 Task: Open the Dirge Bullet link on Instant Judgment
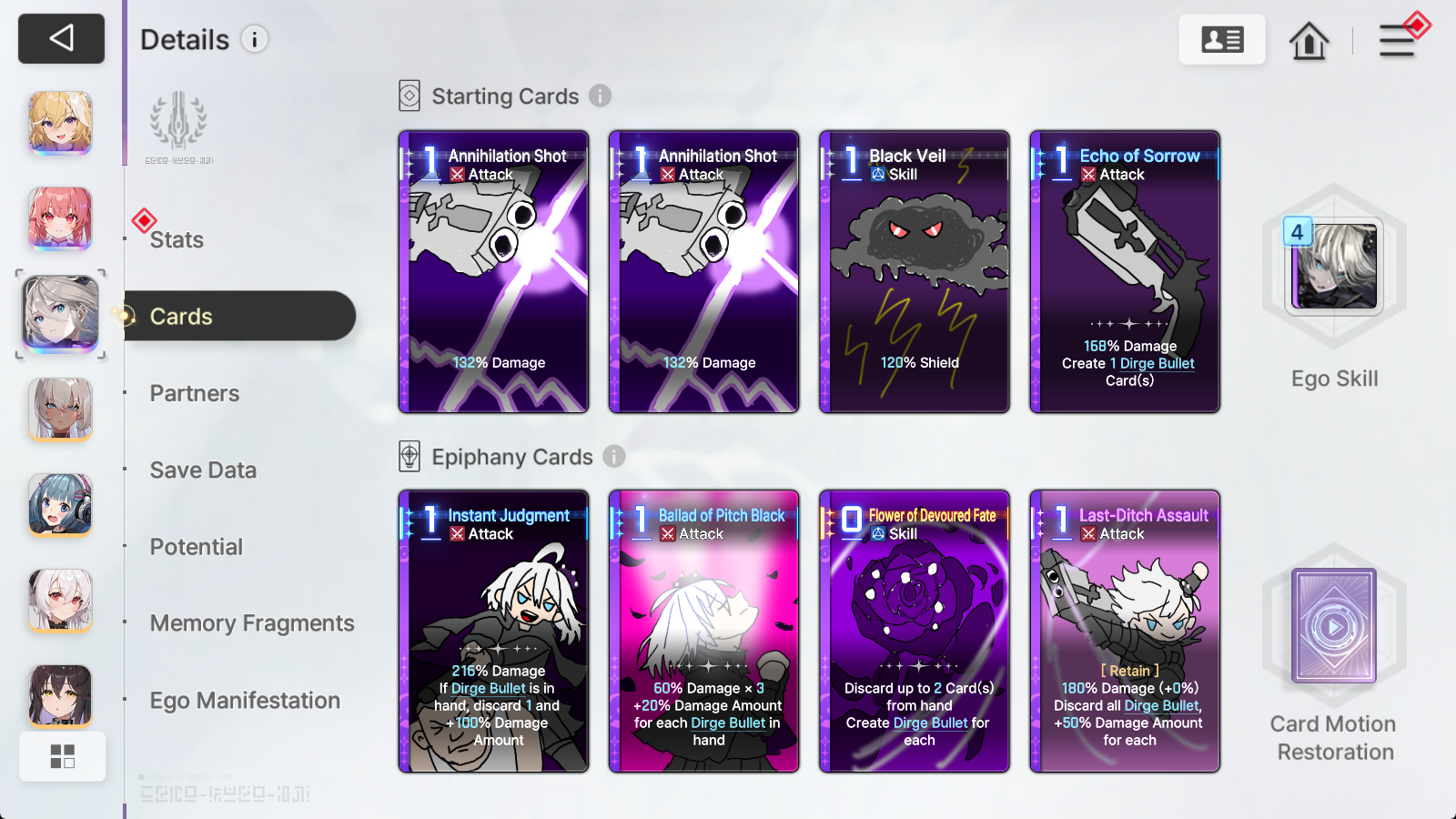pos(489,688)
